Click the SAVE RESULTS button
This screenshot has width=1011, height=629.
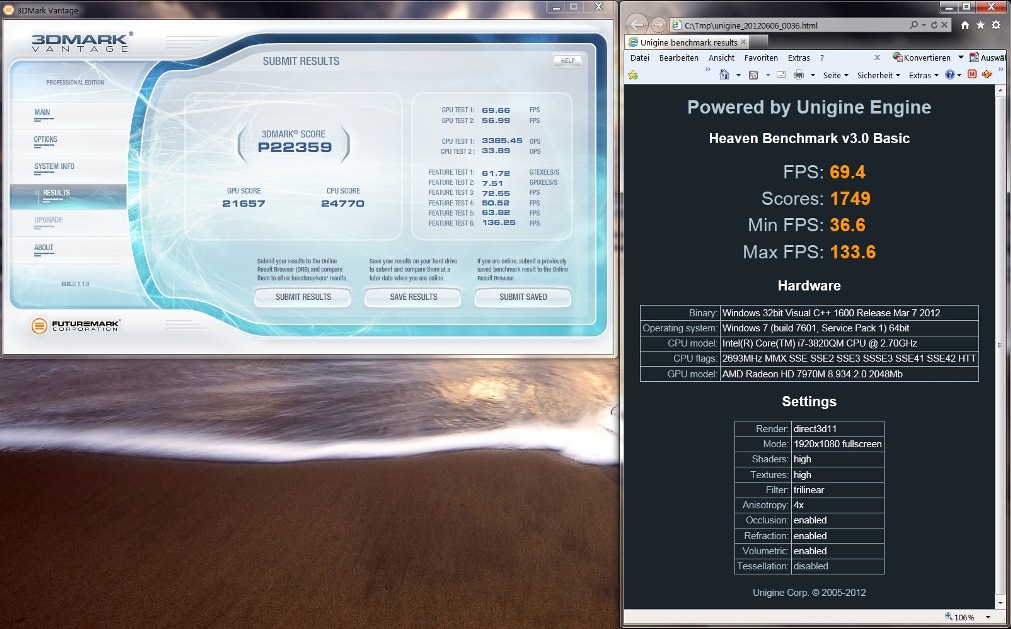(x=413, y=297)
